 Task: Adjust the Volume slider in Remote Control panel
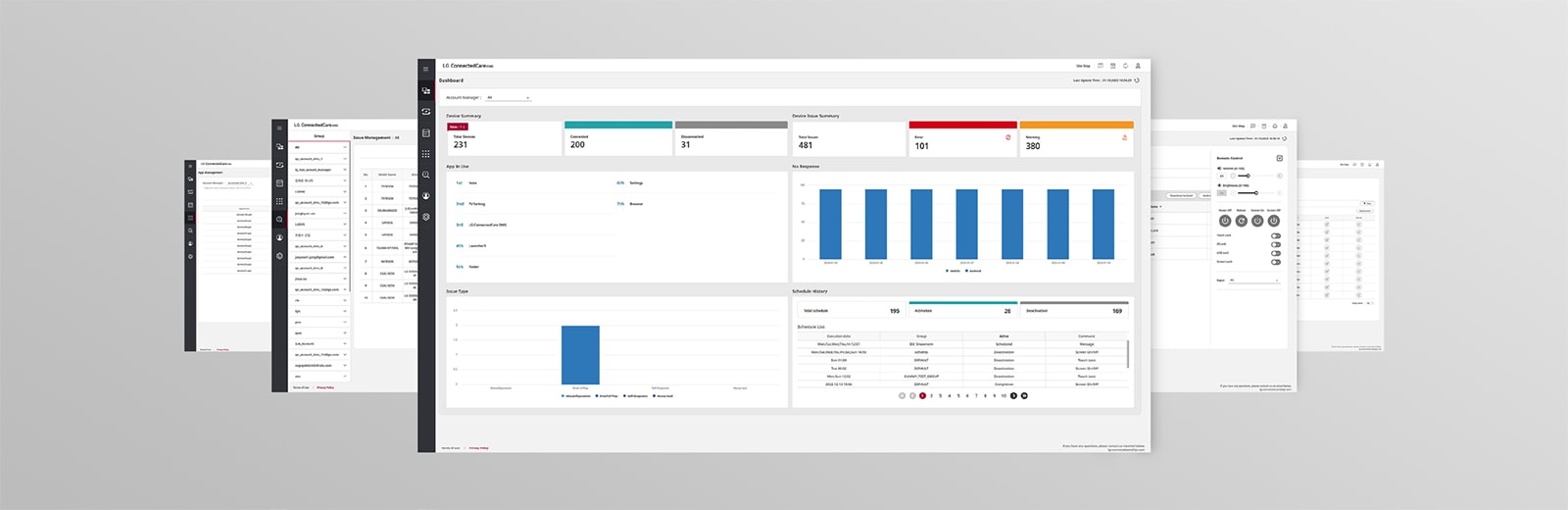pyautogui.click(x=1256, y=176)
